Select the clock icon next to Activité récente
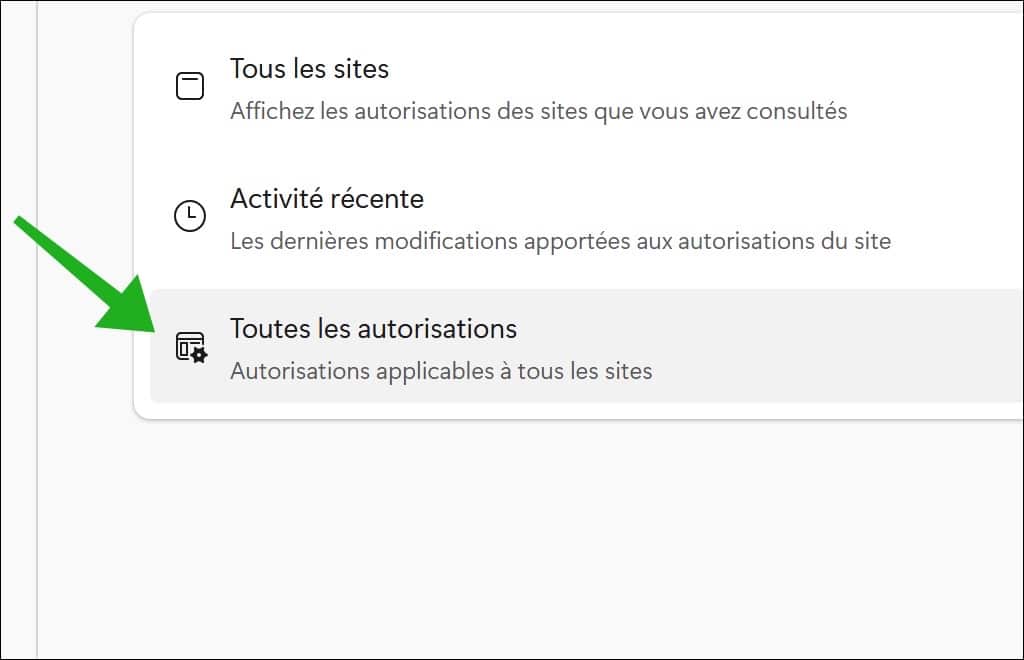Image resolution: width=1024 pixels, height=660 pixels. [189, 215]
